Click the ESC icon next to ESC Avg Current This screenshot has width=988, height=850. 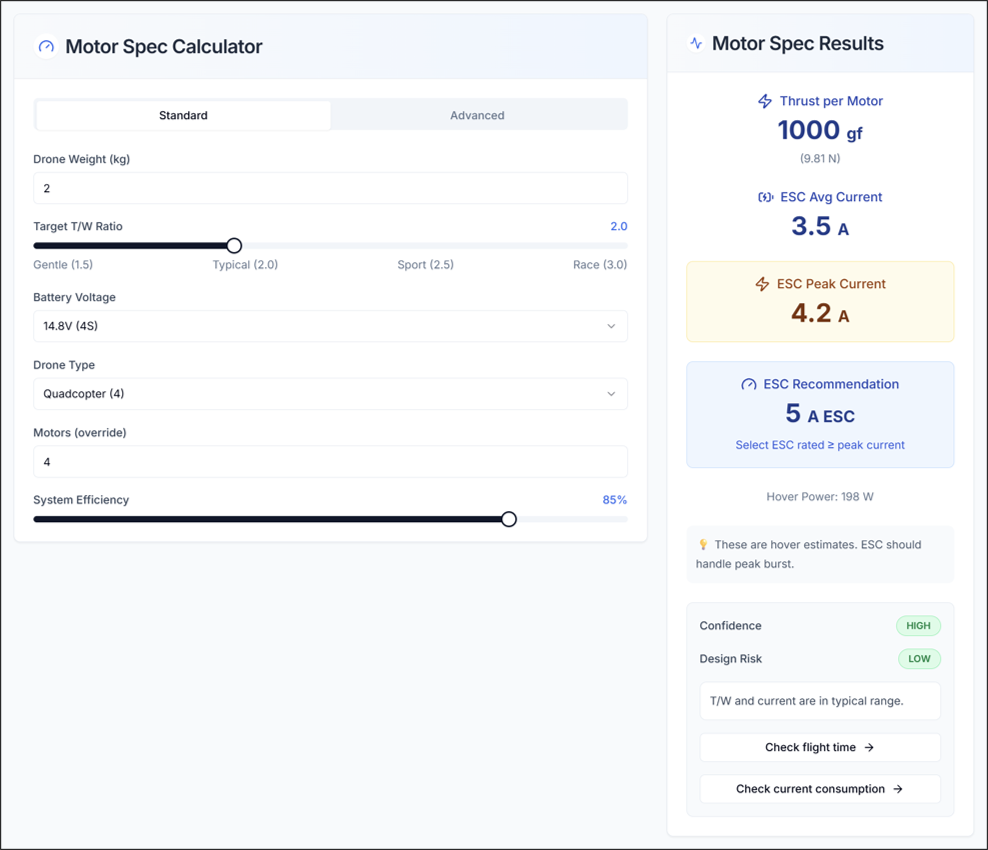click(767, 197)
